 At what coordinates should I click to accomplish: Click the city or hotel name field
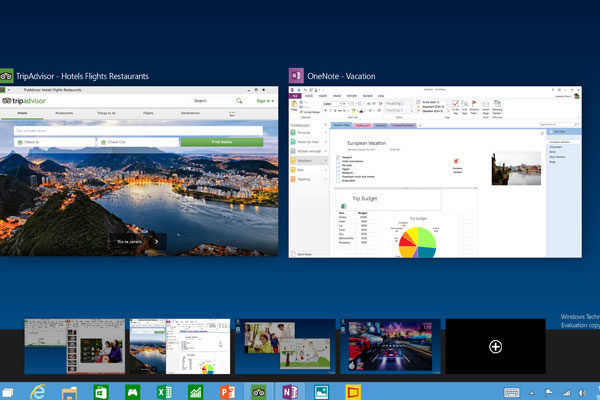pyautogui.click(x=139, y=131)
